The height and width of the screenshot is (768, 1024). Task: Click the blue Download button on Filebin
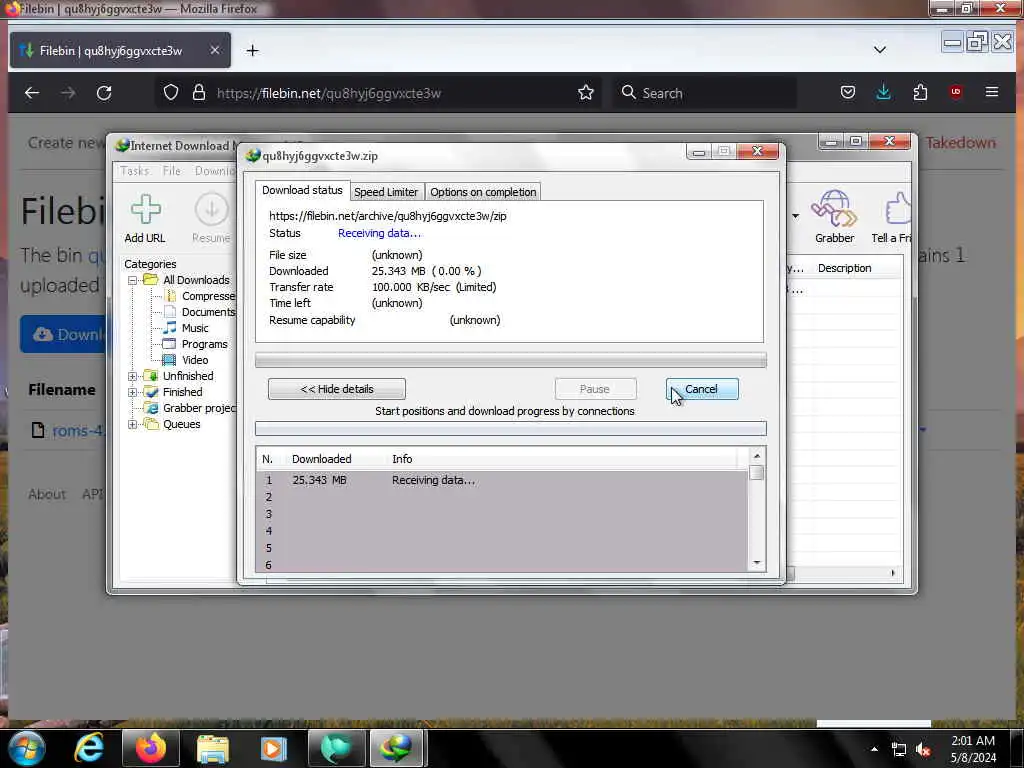tap(63, 334)
